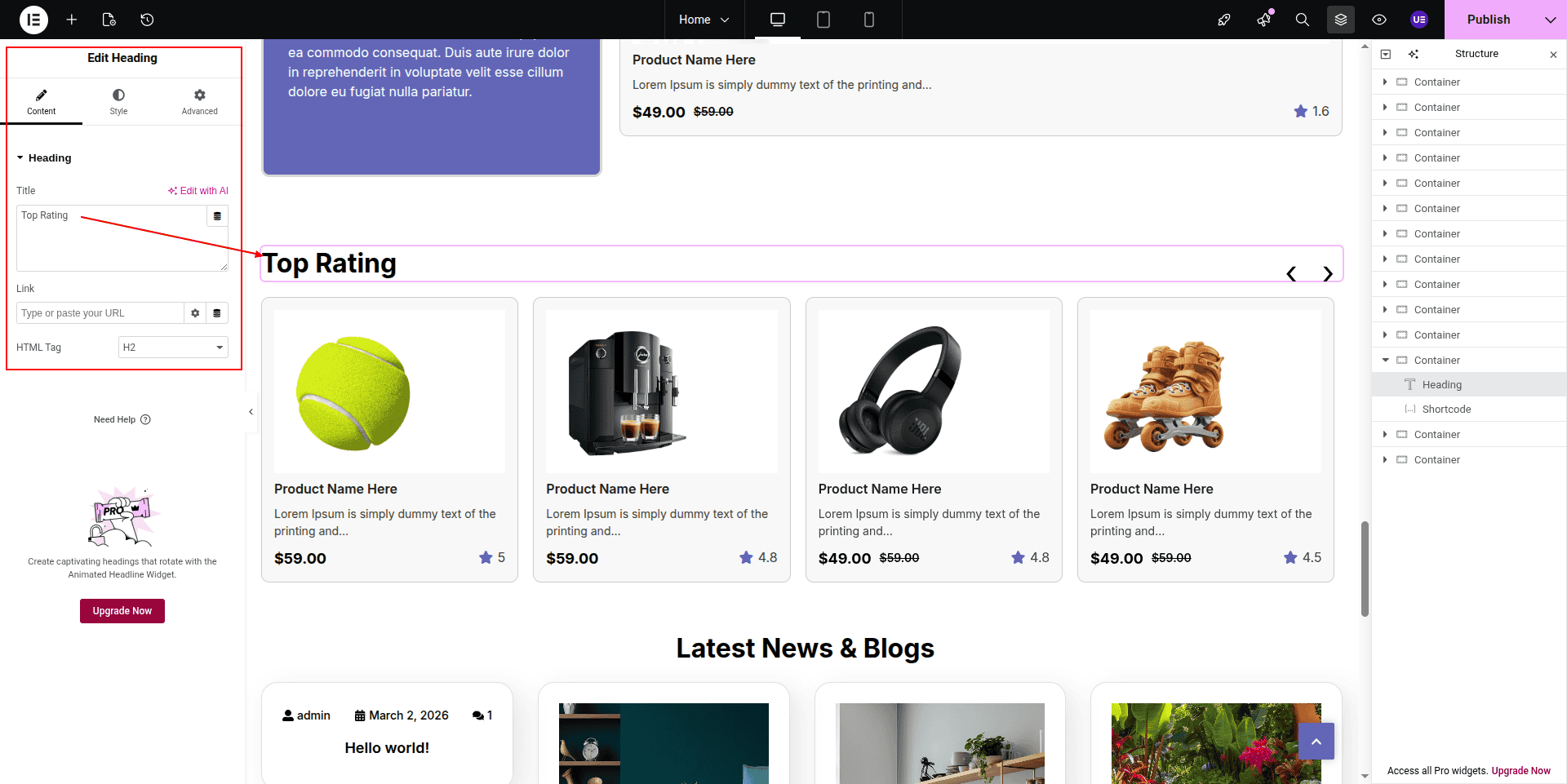This screenshot has height=784, width=1567.
Task: Open the Finder search icon
Action: click(x=1302, y=20)
